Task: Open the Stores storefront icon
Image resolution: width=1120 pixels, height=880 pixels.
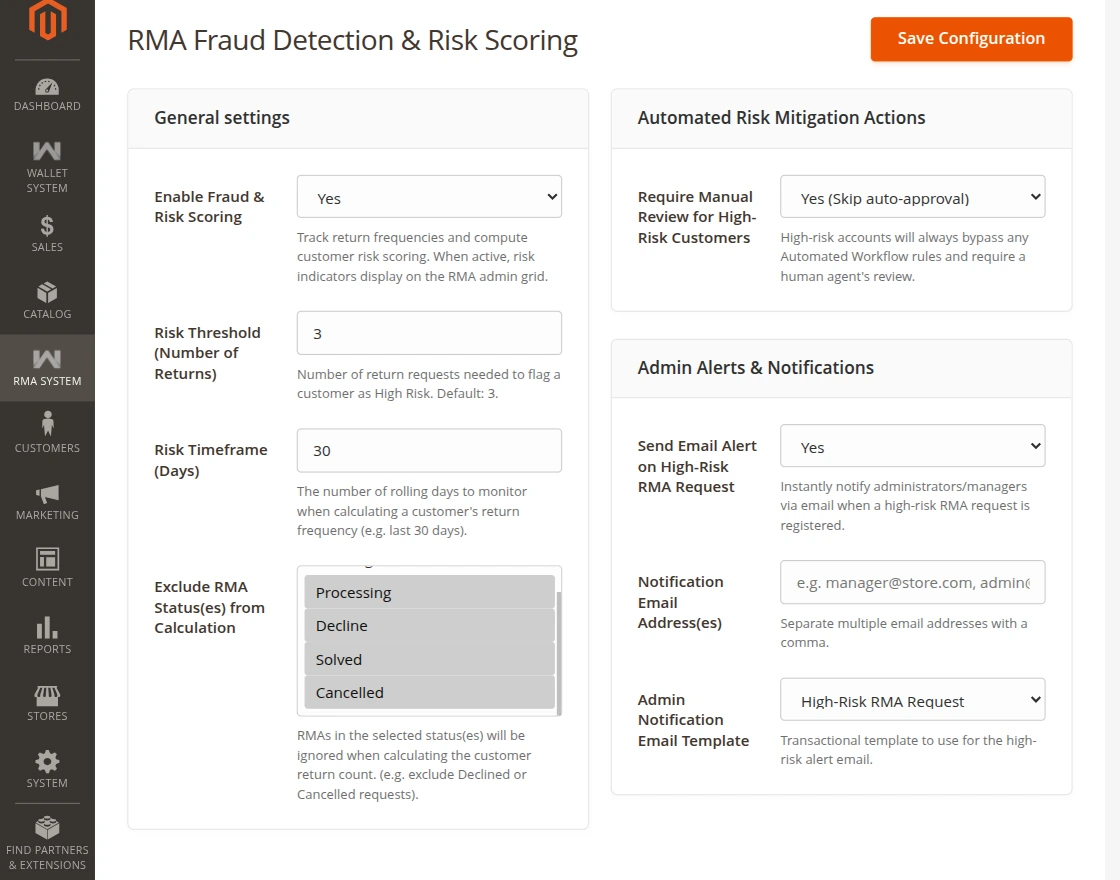Action: 47,695
